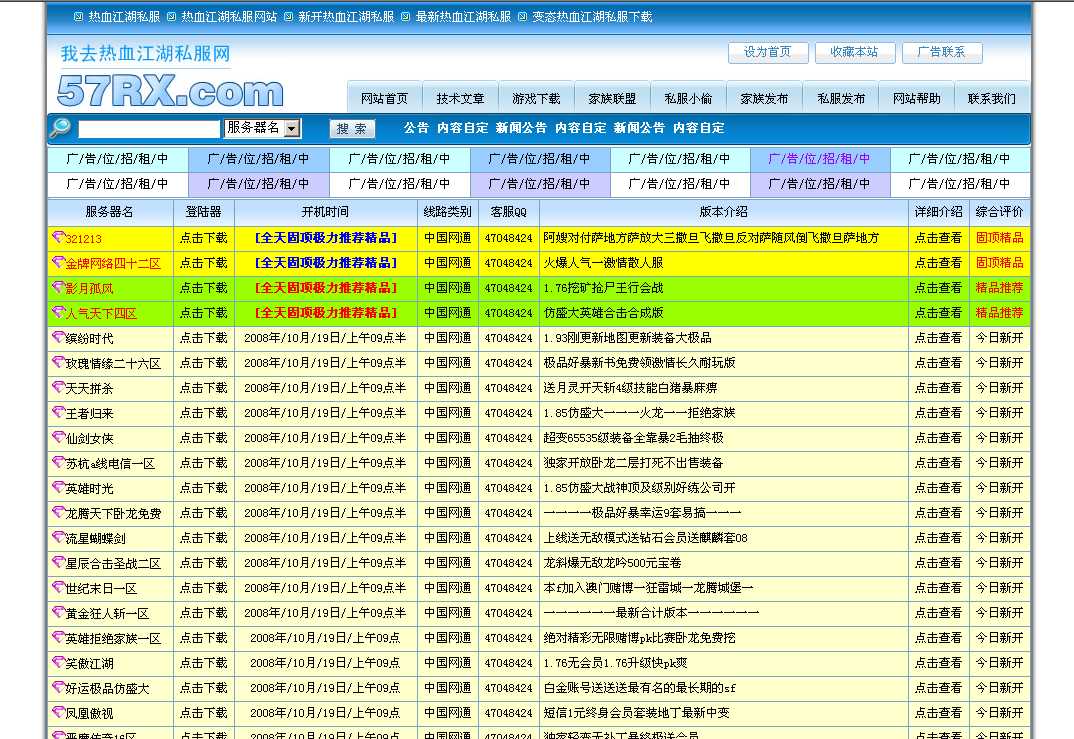Click the speaker icon beside server 321213
Image resolution: width=1074 pixels, height=739 pixels.
(x=56, y=238)
